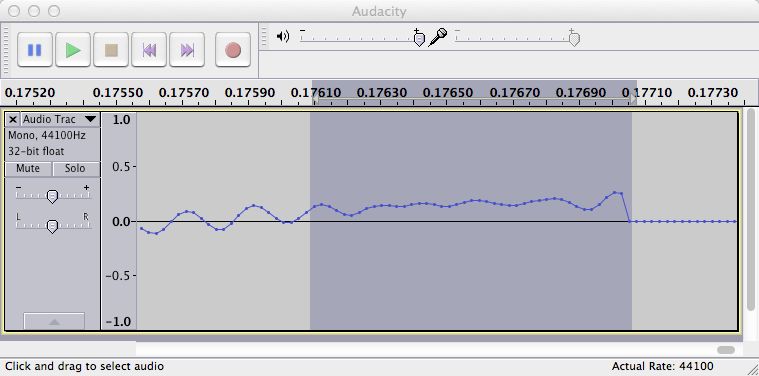Screen dimensions: 759x376
Task: Stop playback with the Stop button
Action: click(111, 50)
